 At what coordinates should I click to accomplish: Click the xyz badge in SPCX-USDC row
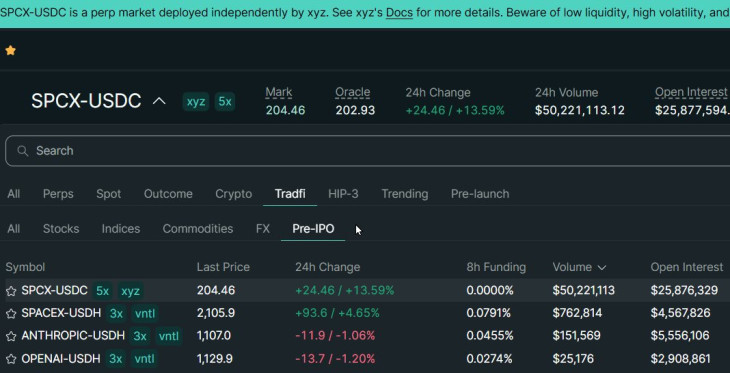coord(130,291)
